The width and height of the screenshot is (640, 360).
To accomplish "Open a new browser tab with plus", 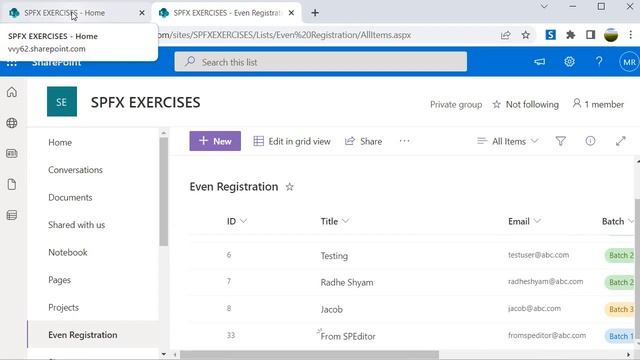I will pos(315,13).
